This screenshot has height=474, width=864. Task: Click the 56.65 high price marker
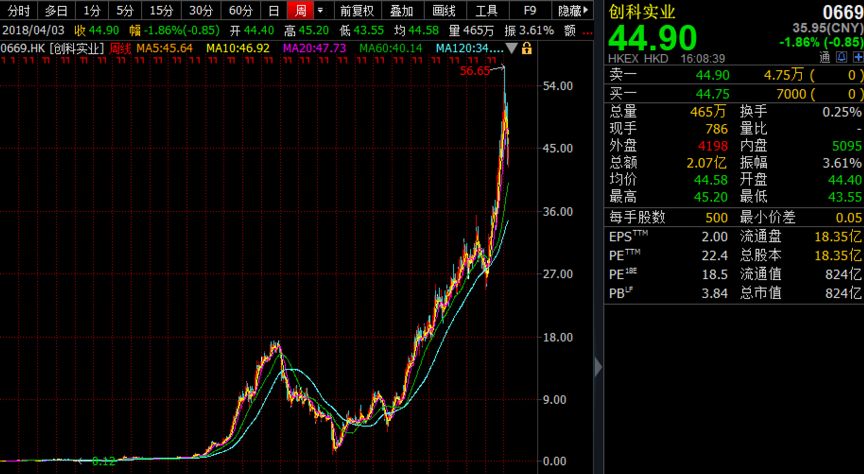point(475,71)
